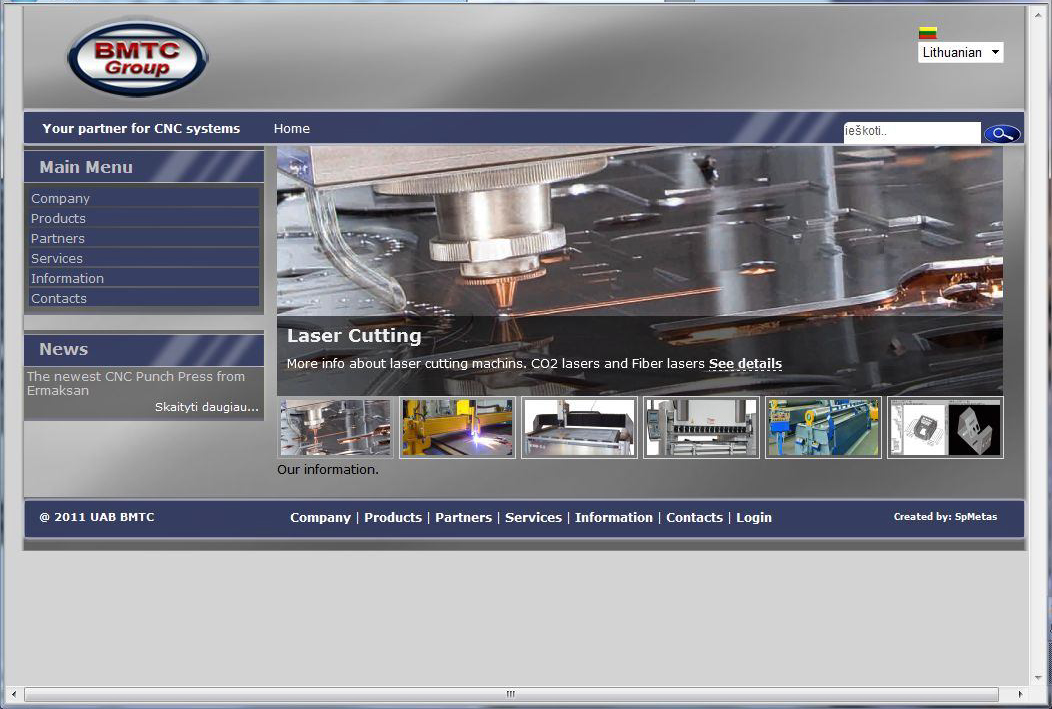Select the yellow plasma cutter thumbnail

point(457,428)
